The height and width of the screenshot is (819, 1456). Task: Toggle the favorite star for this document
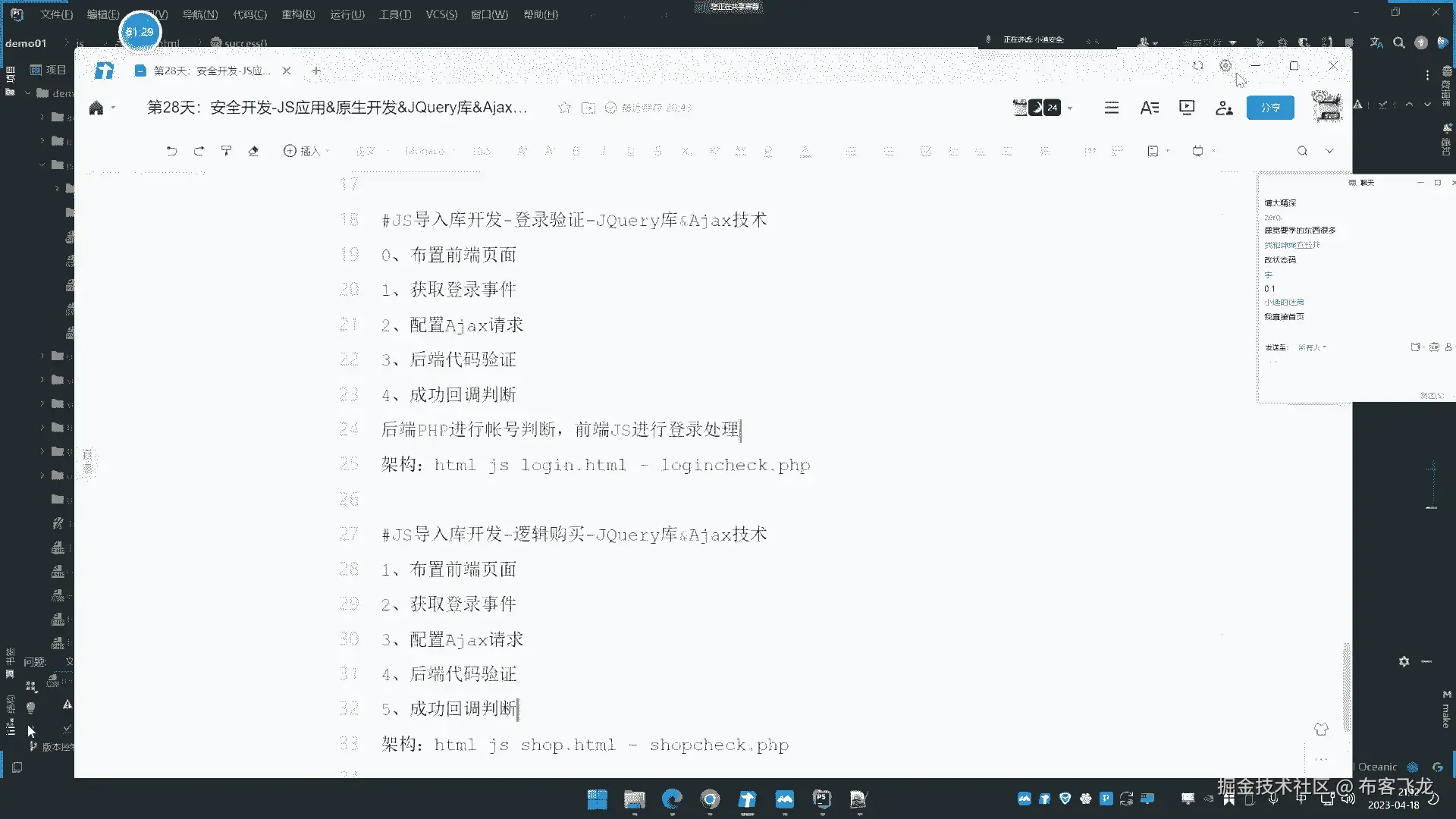click(x=564, y=108)
